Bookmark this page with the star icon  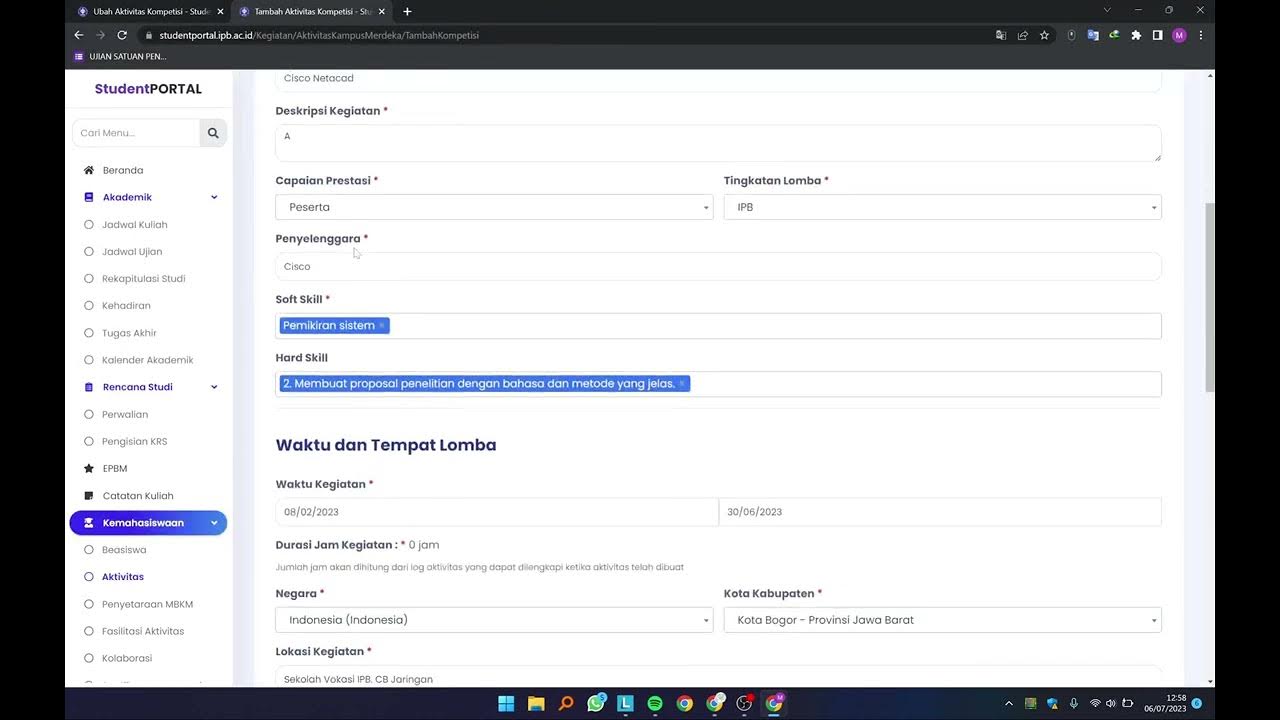1044,35
